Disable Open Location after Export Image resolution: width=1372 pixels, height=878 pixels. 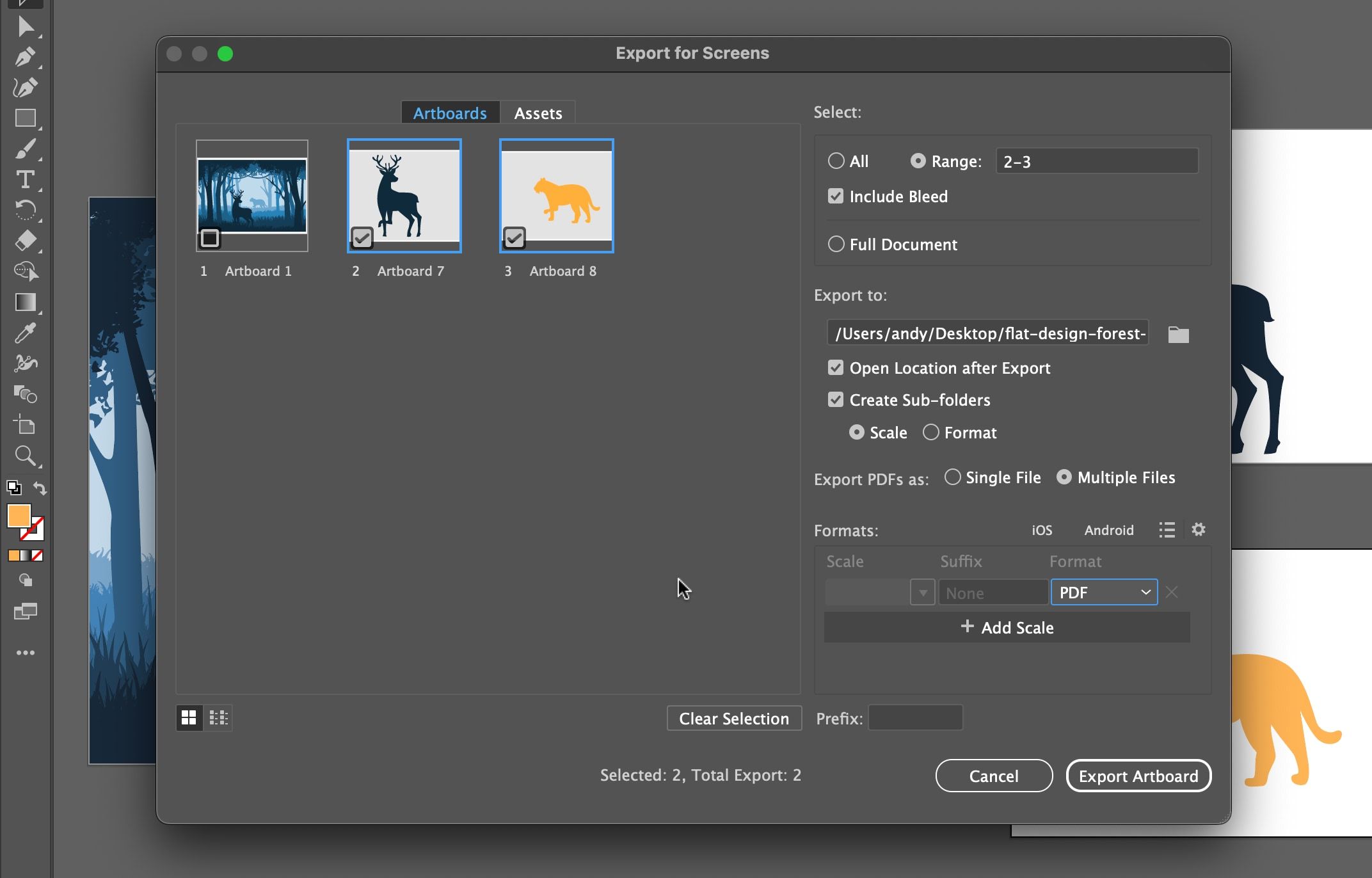pos(835,367)
